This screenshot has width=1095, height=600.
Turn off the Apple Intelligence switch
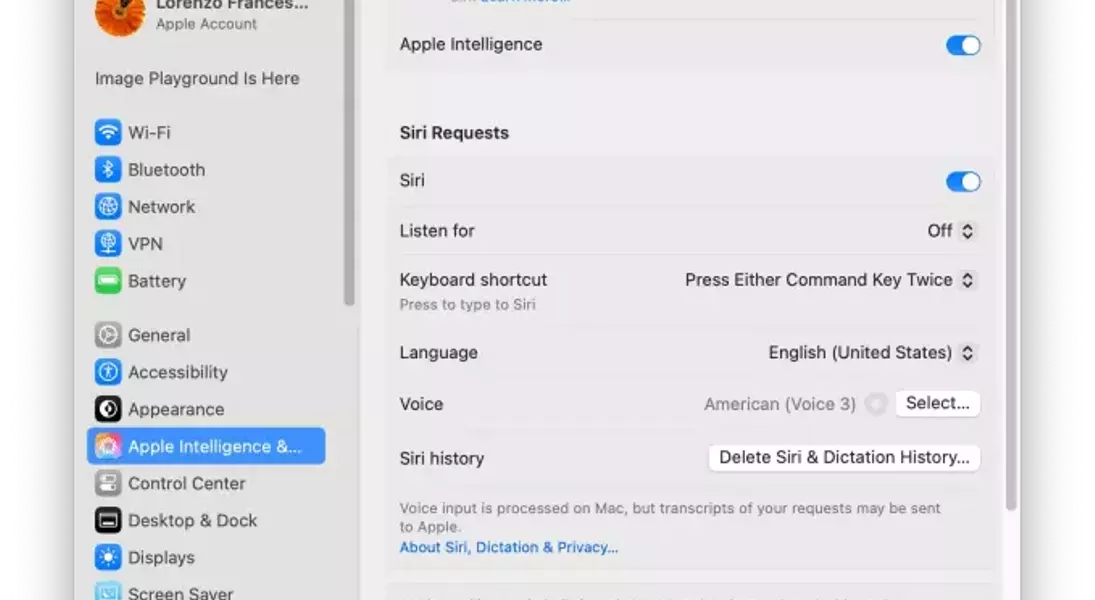click(963, 45)
